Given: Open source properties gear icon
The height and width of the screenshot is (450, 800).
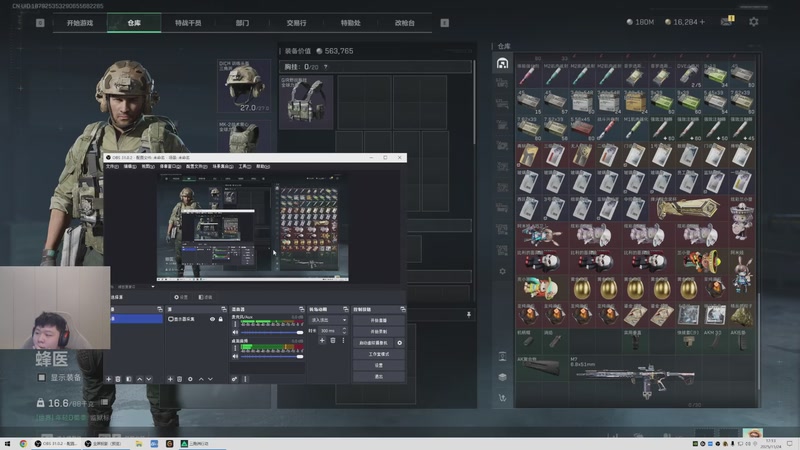Looking at the screenshot, I should [x=190, y=379].
